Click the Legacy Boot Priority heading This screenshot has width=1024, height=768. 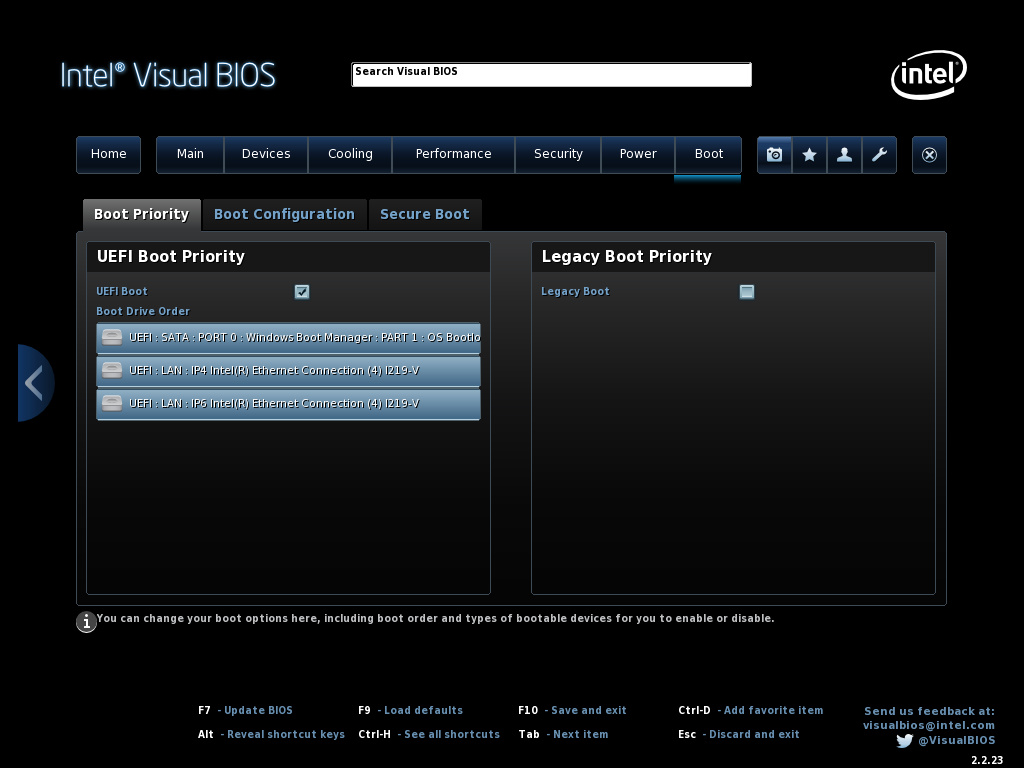click(x=626, y=256)
